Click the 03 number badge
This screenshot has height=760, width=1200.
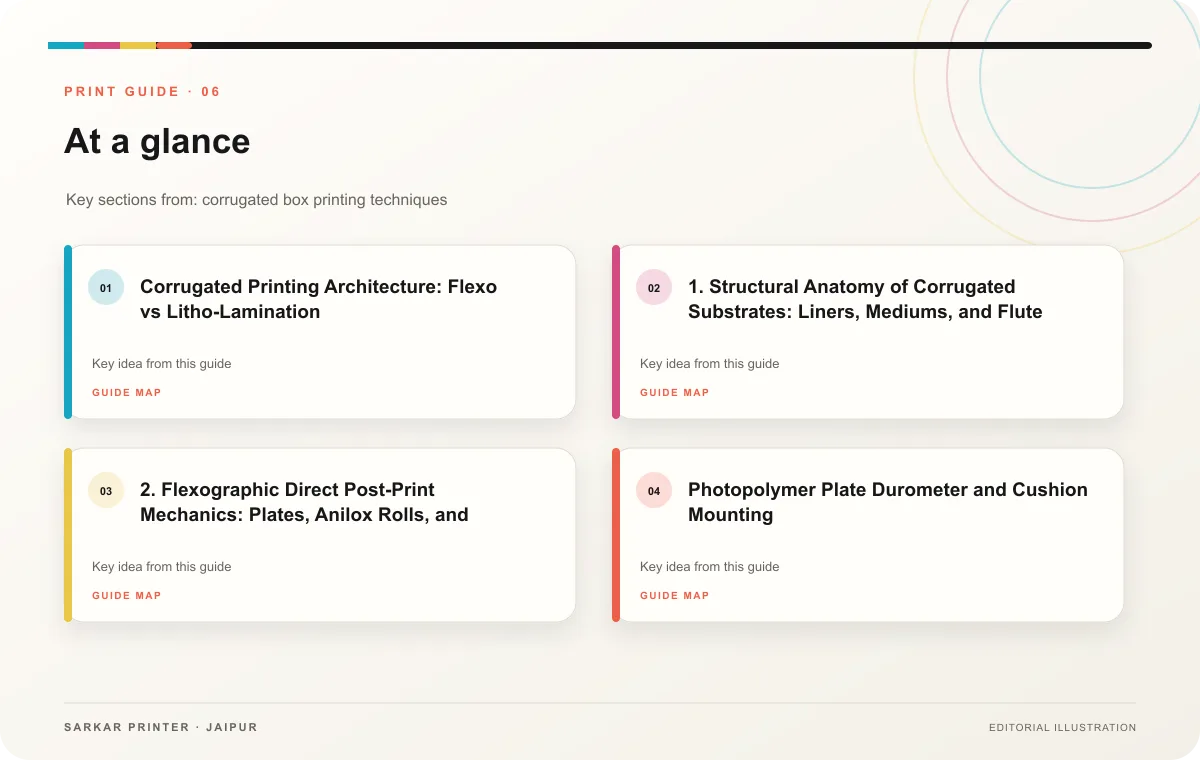(x=106, y=491)
